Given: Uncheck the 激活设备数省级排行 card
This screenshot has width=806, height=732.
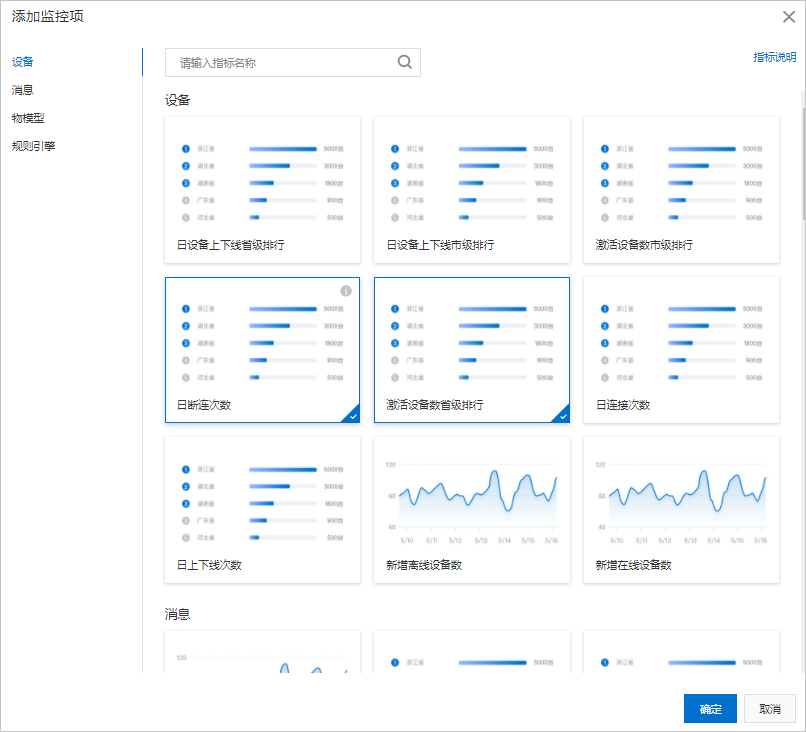Looking at the screenshot, I should click(x=472, y=350).
